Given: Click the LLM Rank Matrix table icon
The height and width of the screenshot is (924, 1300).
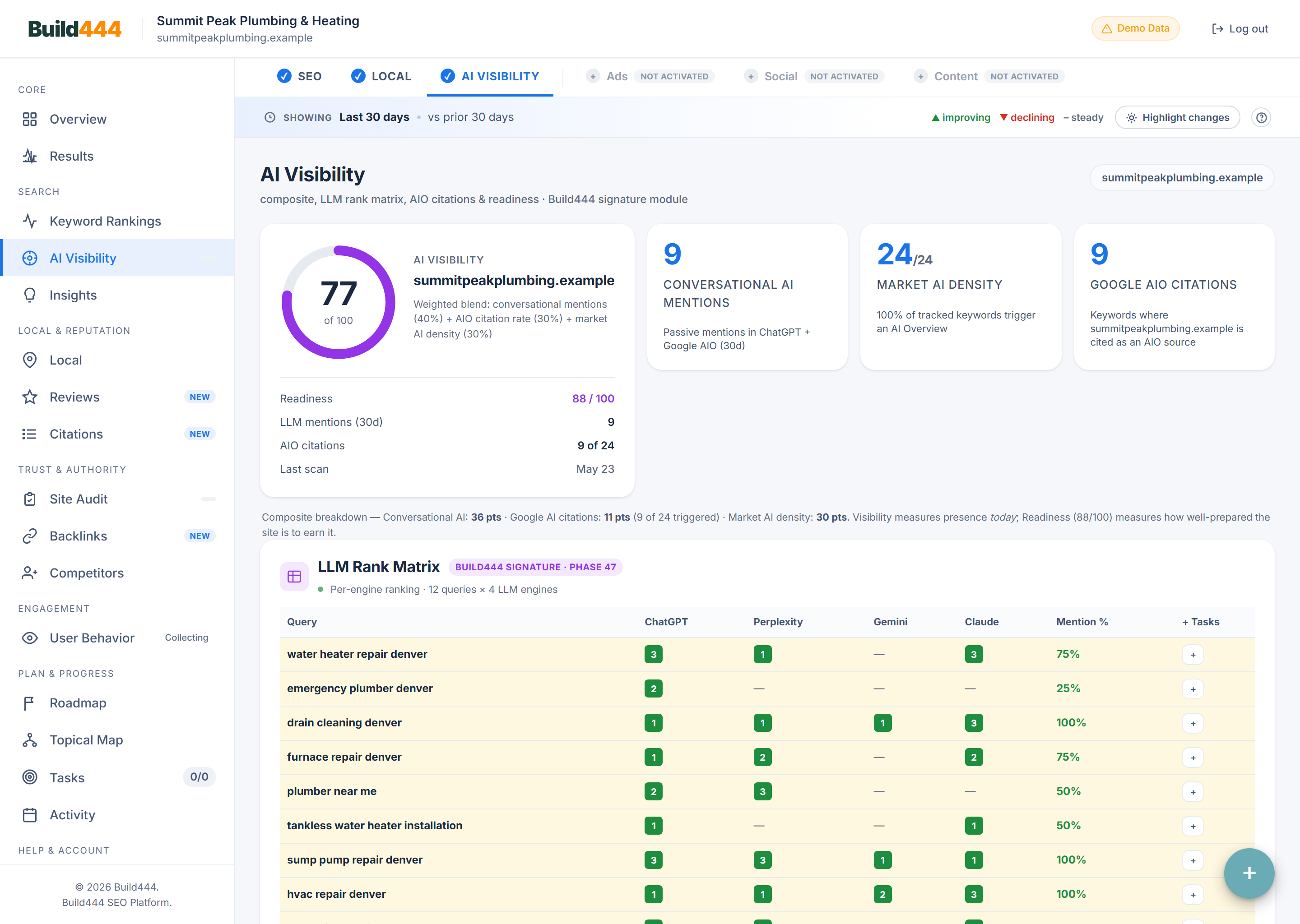Looking at the screenshot, I should coord(294,576).
